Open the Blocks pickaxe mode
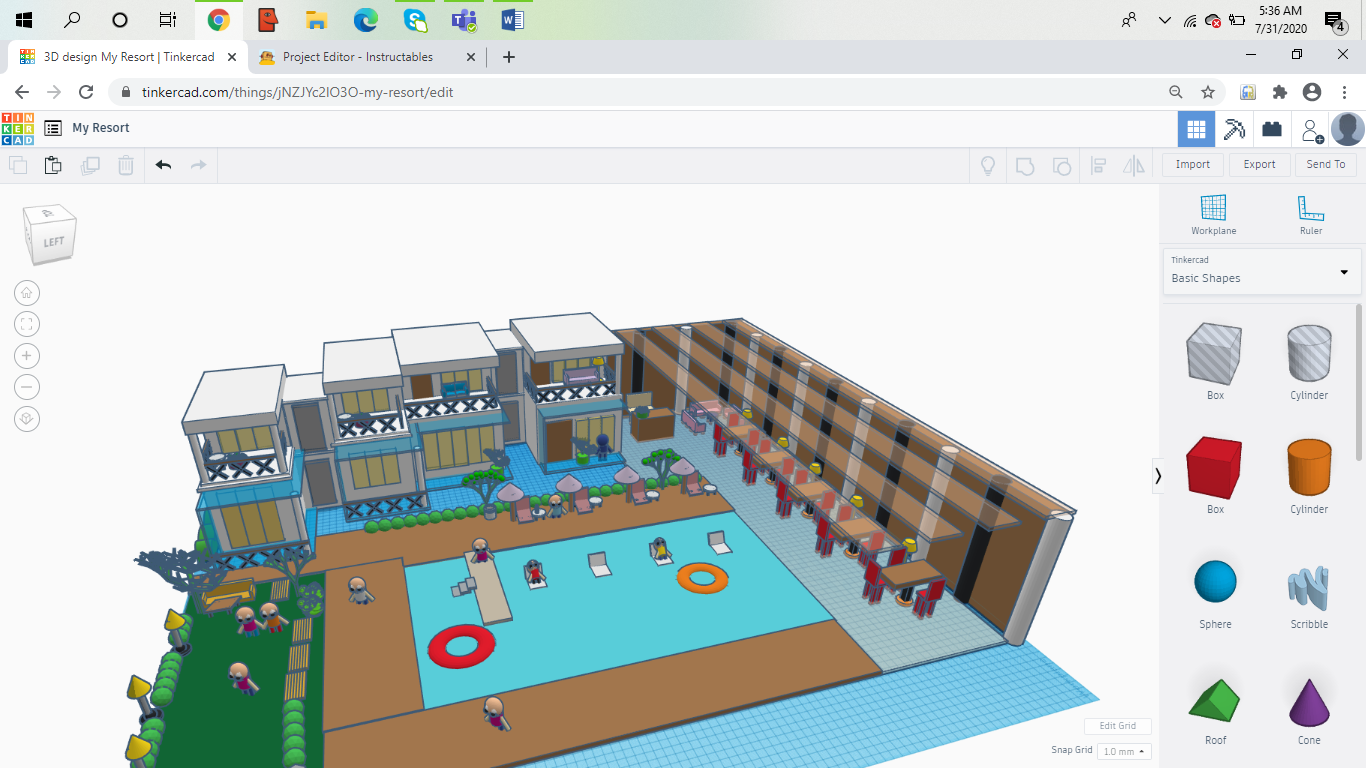Image resolution: width=1366 pixels, height=768 pixels. (x=1234, y=129)
